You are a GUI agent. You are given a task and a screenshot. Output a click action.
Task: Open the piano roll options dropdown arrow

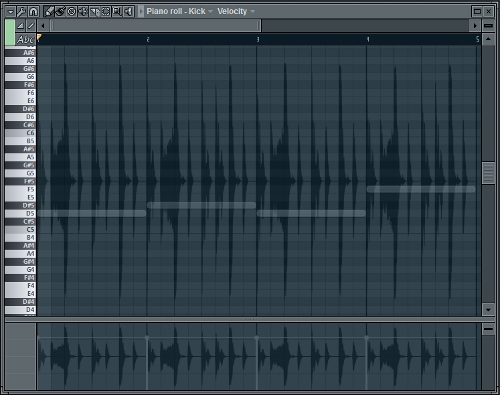[x=10, y=12]
